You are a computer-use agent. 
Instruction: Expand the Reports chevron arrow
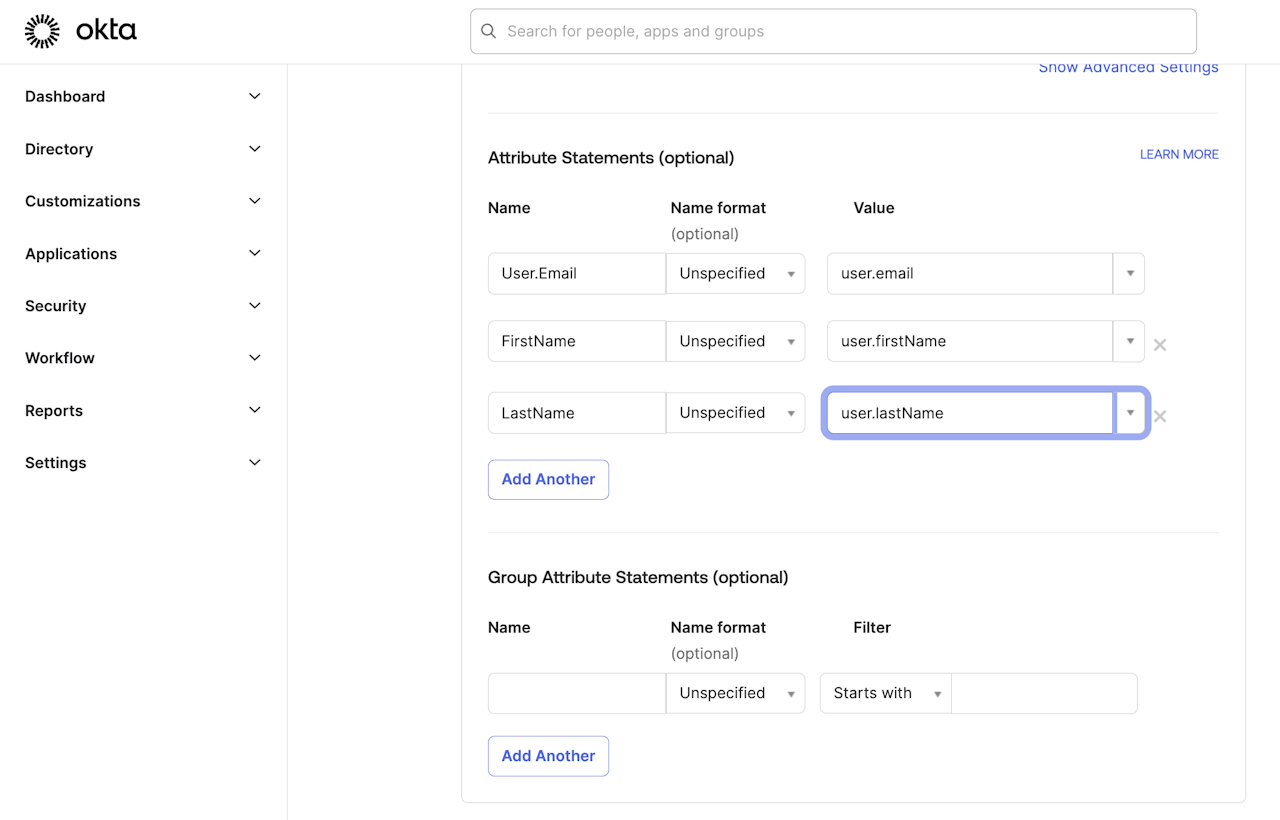click(255, 411)
